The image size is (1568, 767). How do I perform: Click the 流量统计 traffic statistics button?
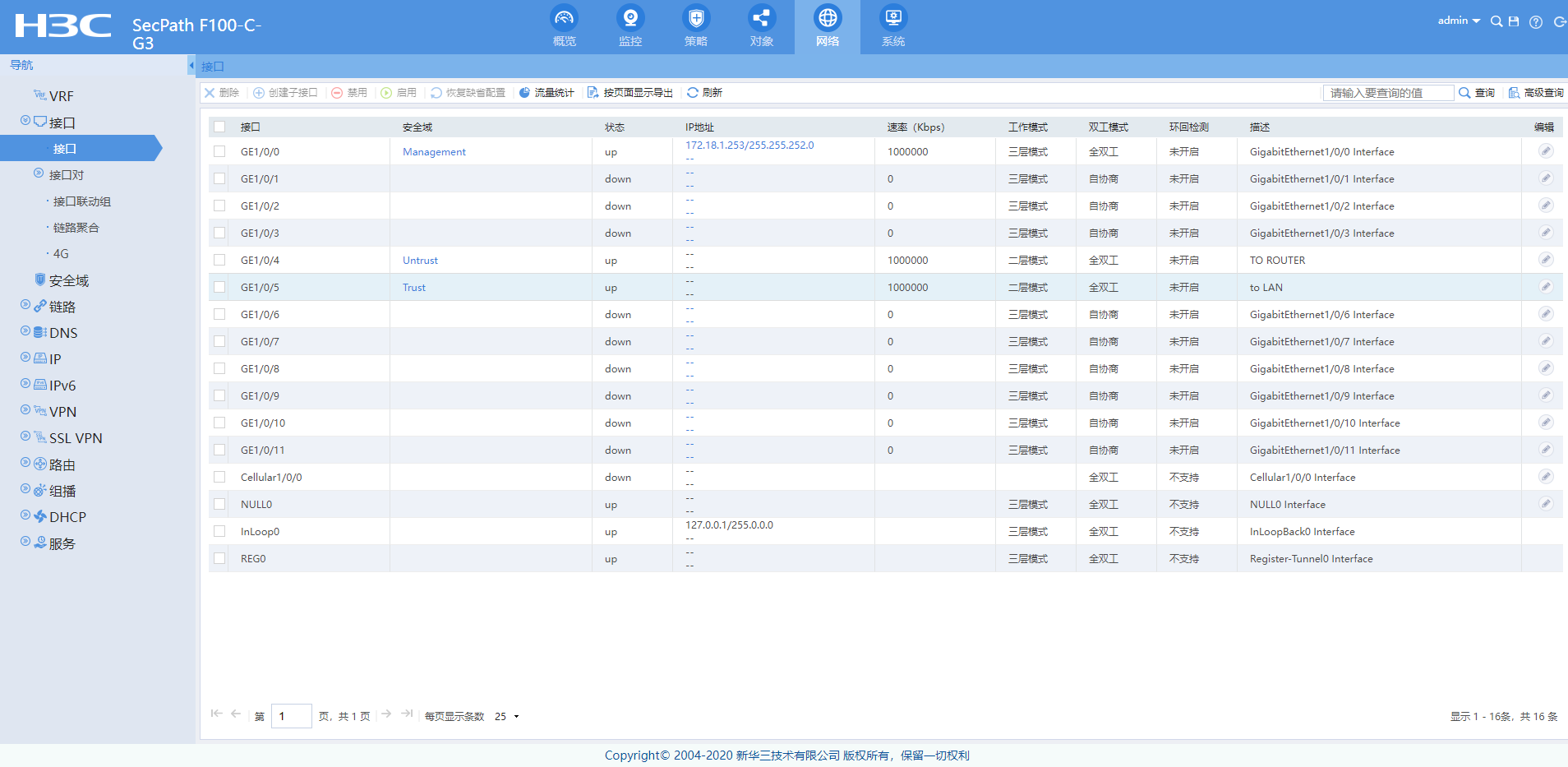coord(546,93)
